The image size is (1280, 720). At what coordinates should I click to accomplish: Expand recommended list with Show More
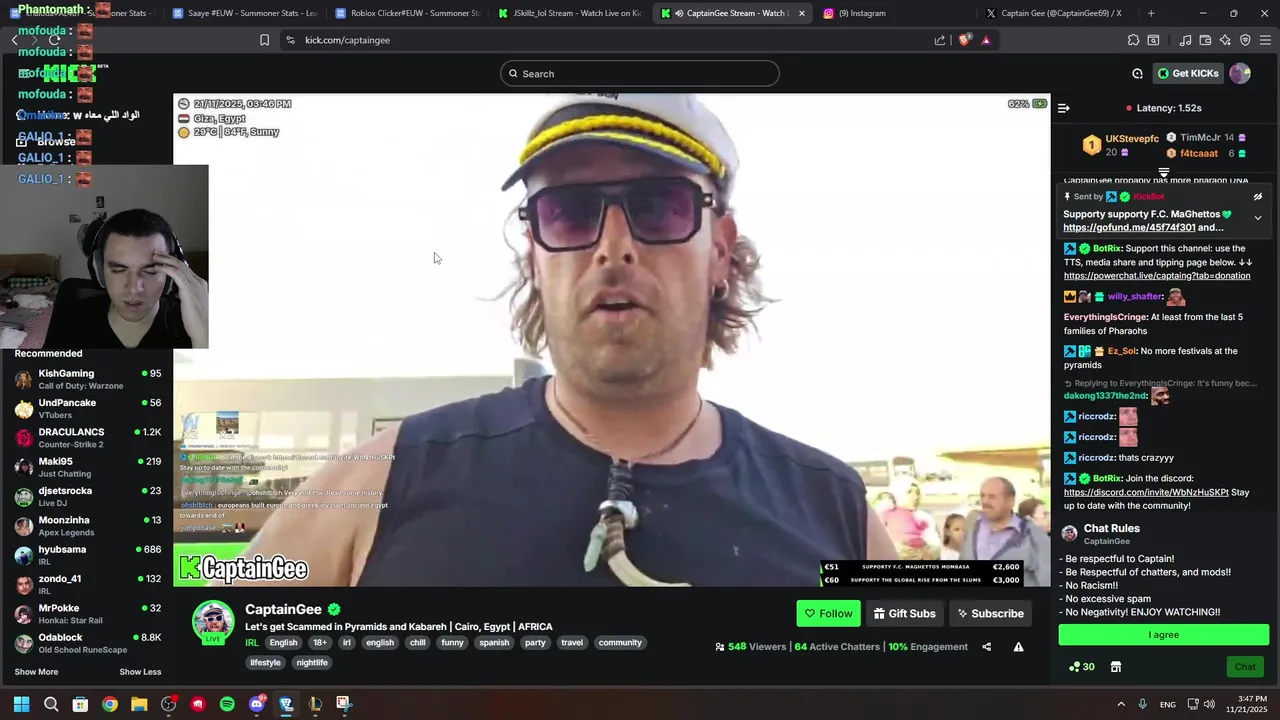coord(36,672)
